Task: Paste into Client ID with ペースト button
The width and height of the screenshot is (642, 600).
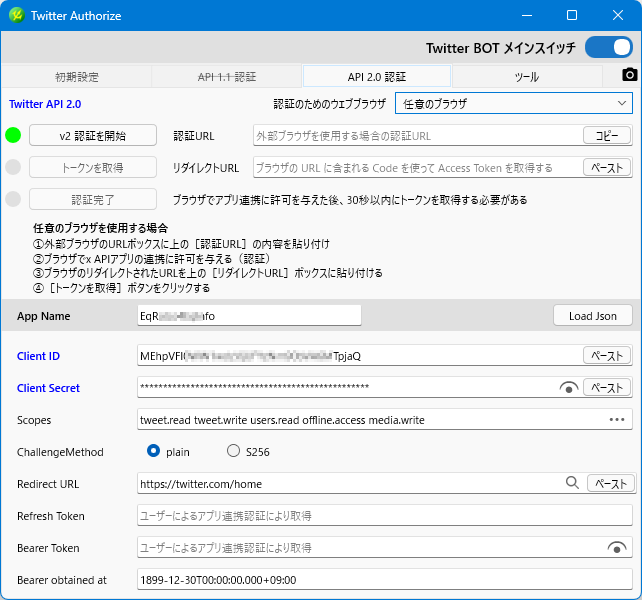Action: click(607, 355)
